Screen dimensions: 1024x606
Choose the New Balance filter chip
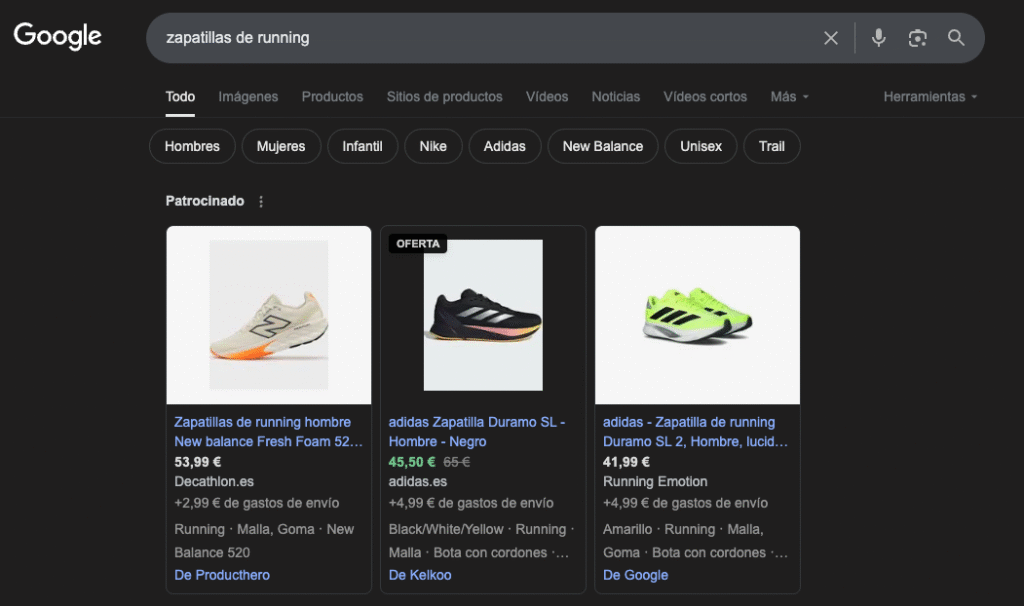click(603, 146)
